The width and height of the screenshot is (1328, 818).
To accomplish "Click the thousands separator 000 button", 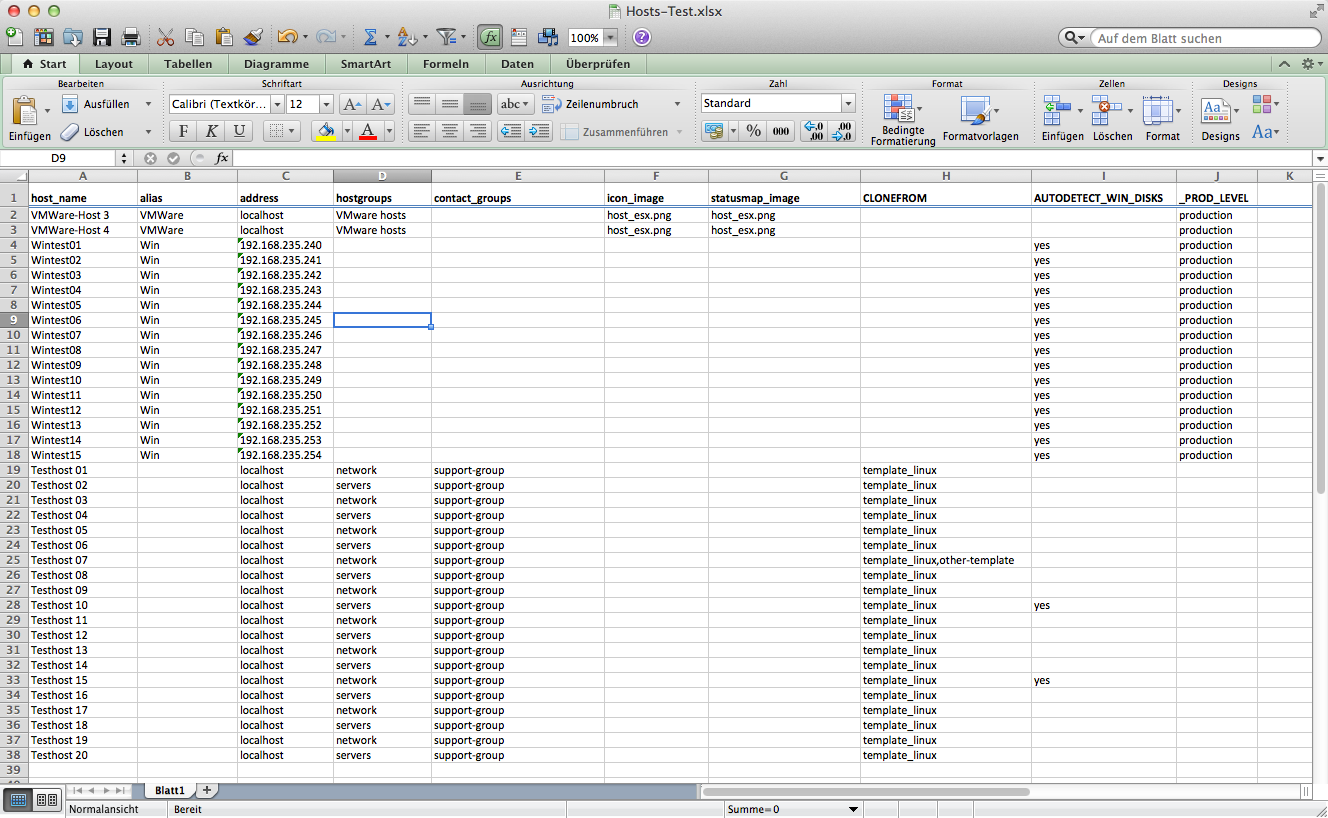I will (781, 131).
